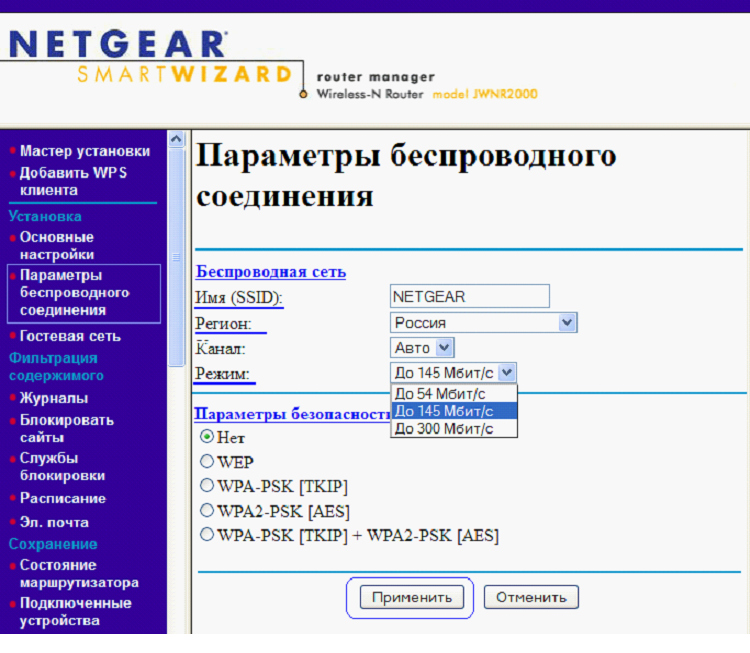Screen dimensions: 750x653
Task: Open the Регион dropdown showing Россия
Action: 484,322
